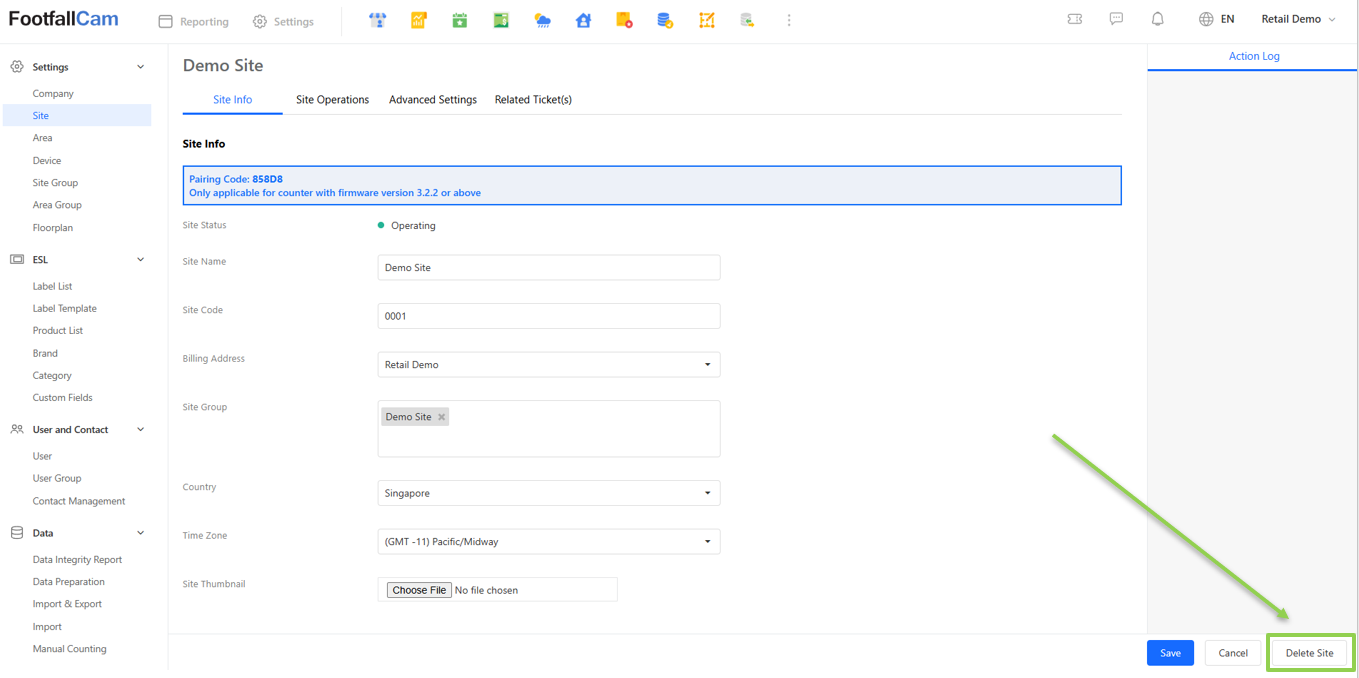Click the blue home icon
Viewport: 1359px width, 678px height.
click(583, 21)
